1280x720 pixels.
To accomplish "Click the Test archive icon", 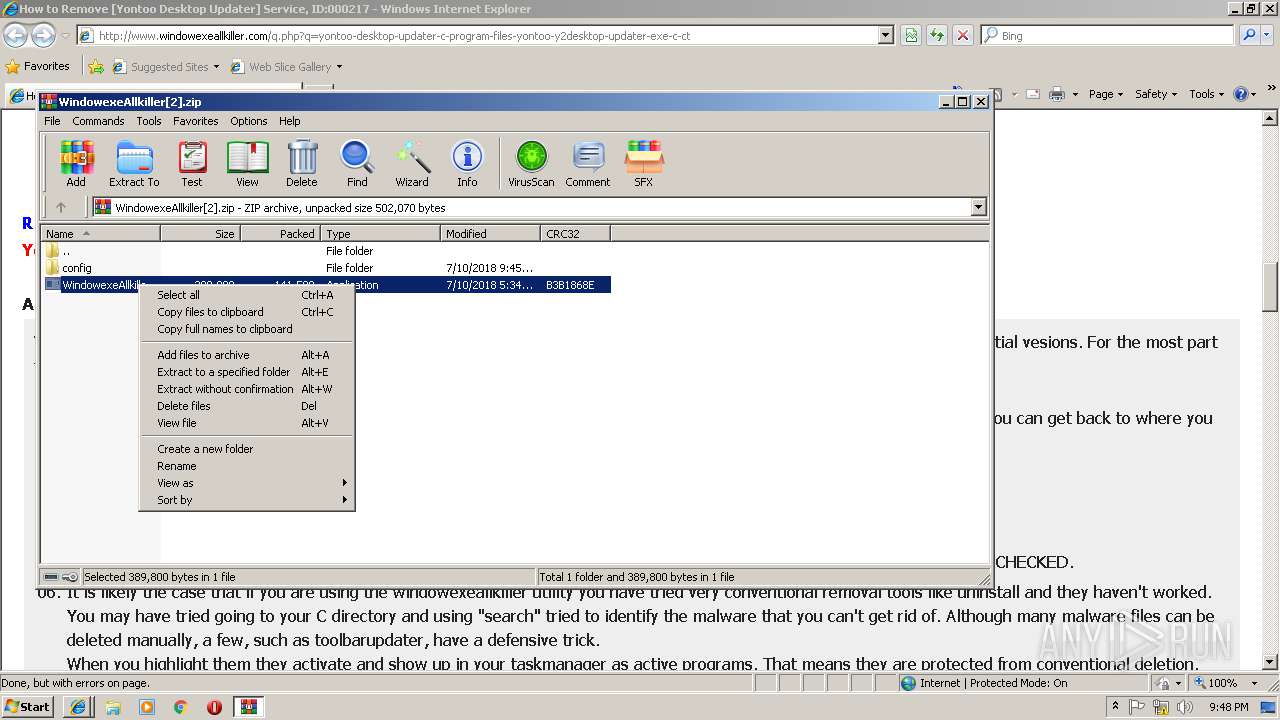I will 192,163.
